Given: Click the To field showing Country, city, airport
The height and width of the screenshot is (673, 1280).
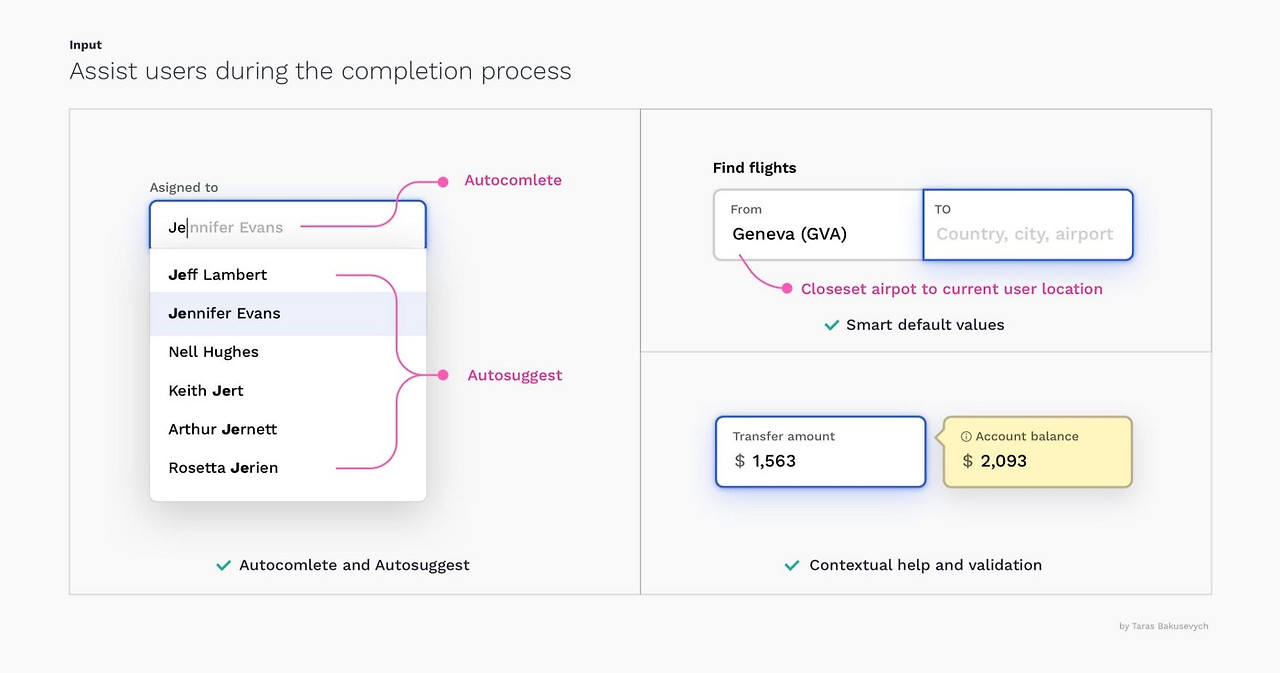Looking at the screenshot, I should (x=1027, y=224).
